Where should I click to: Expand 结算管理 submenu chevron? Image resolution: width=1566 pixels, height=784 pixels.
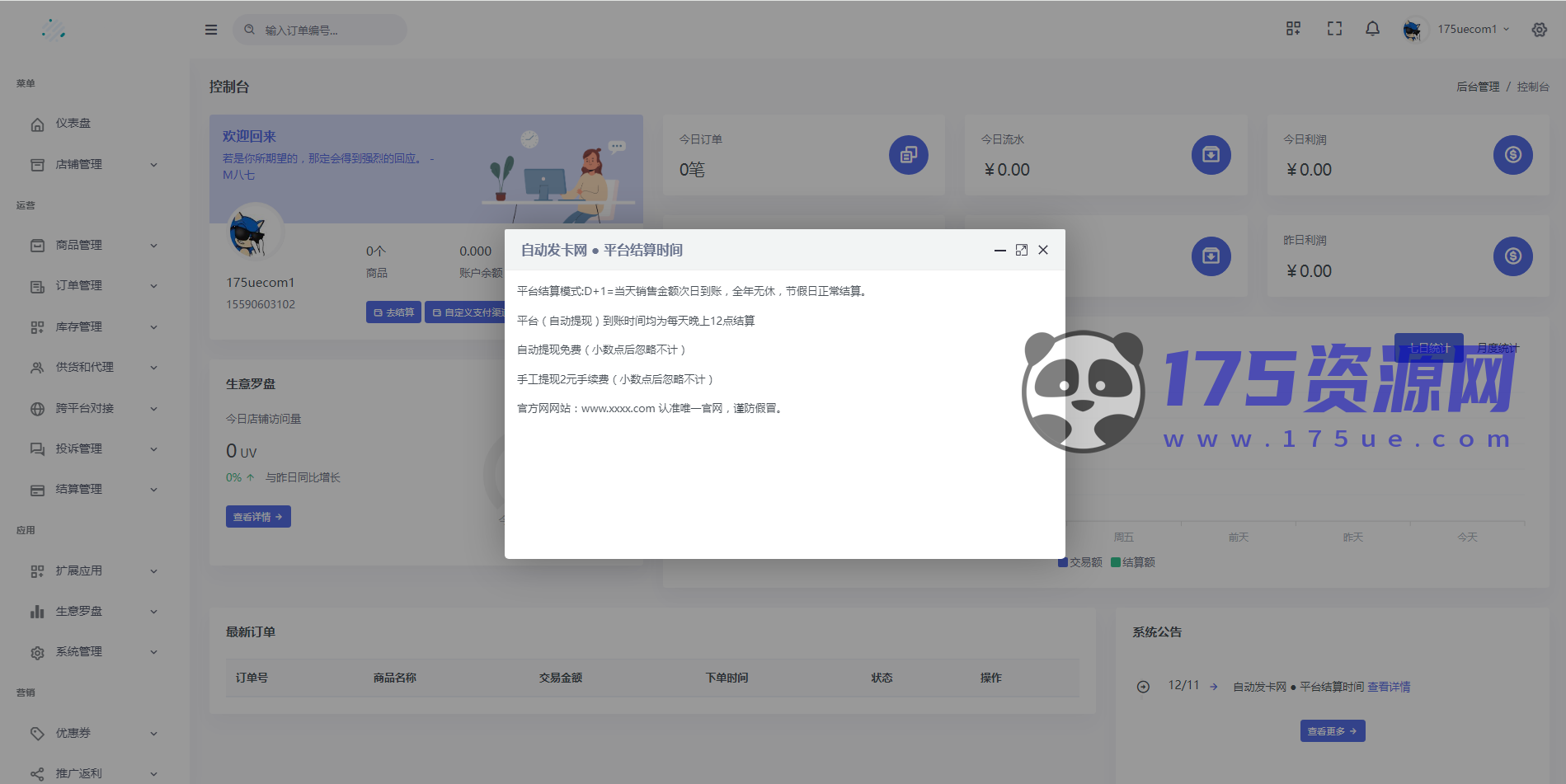[153, 490]
